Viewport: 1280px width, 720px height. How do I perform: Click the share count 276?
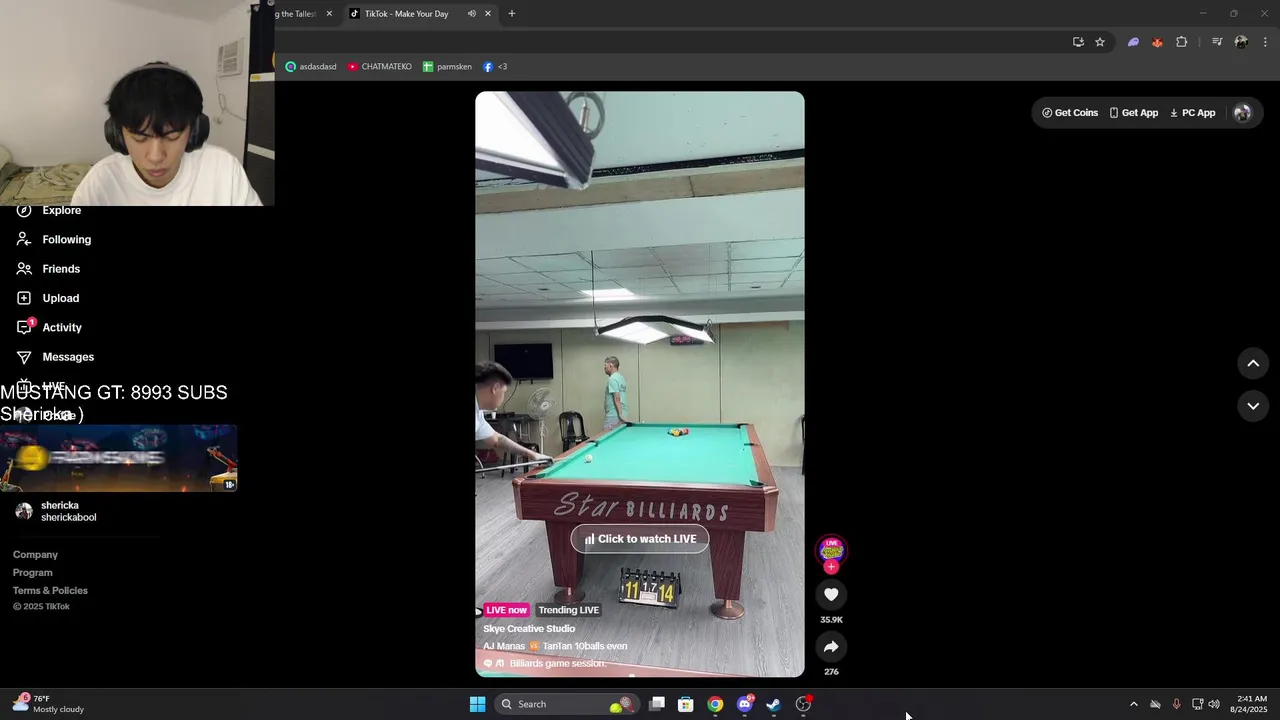(x=831, y=672)
